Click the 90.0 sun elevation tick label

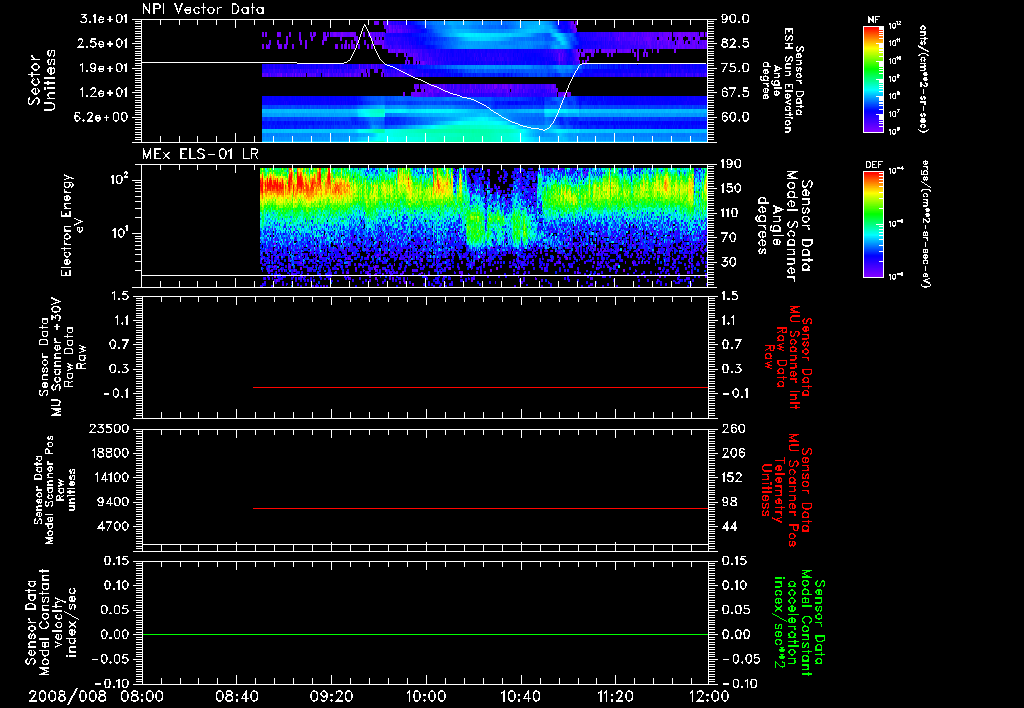(x=735, y=19)
